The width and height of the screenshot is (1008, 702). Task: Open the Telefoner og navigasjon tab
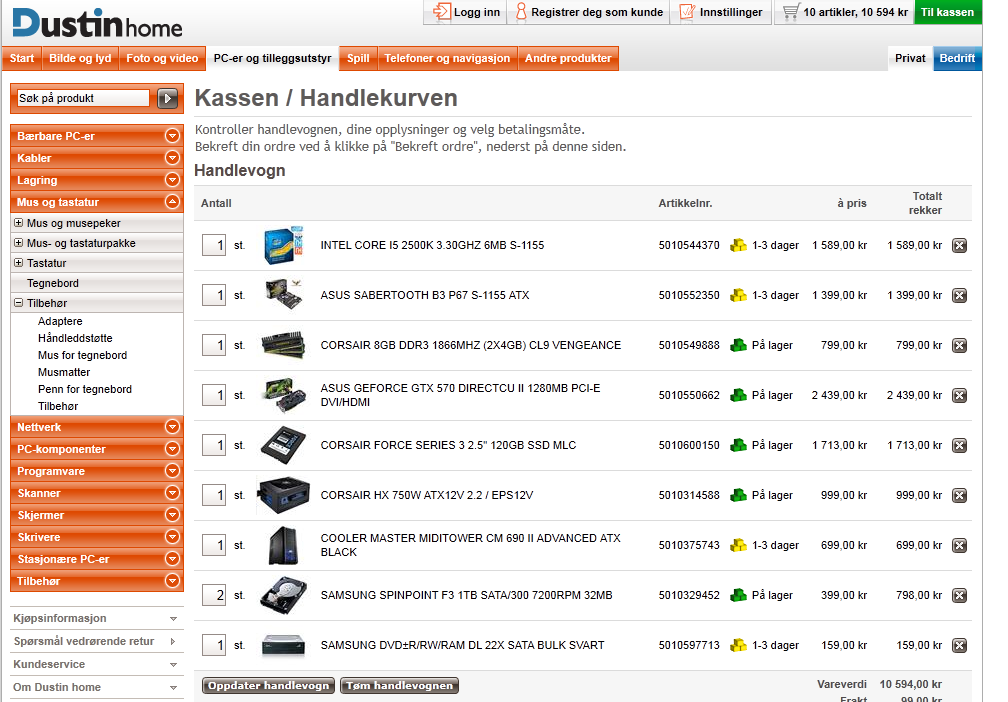click(x=447, y=58)
